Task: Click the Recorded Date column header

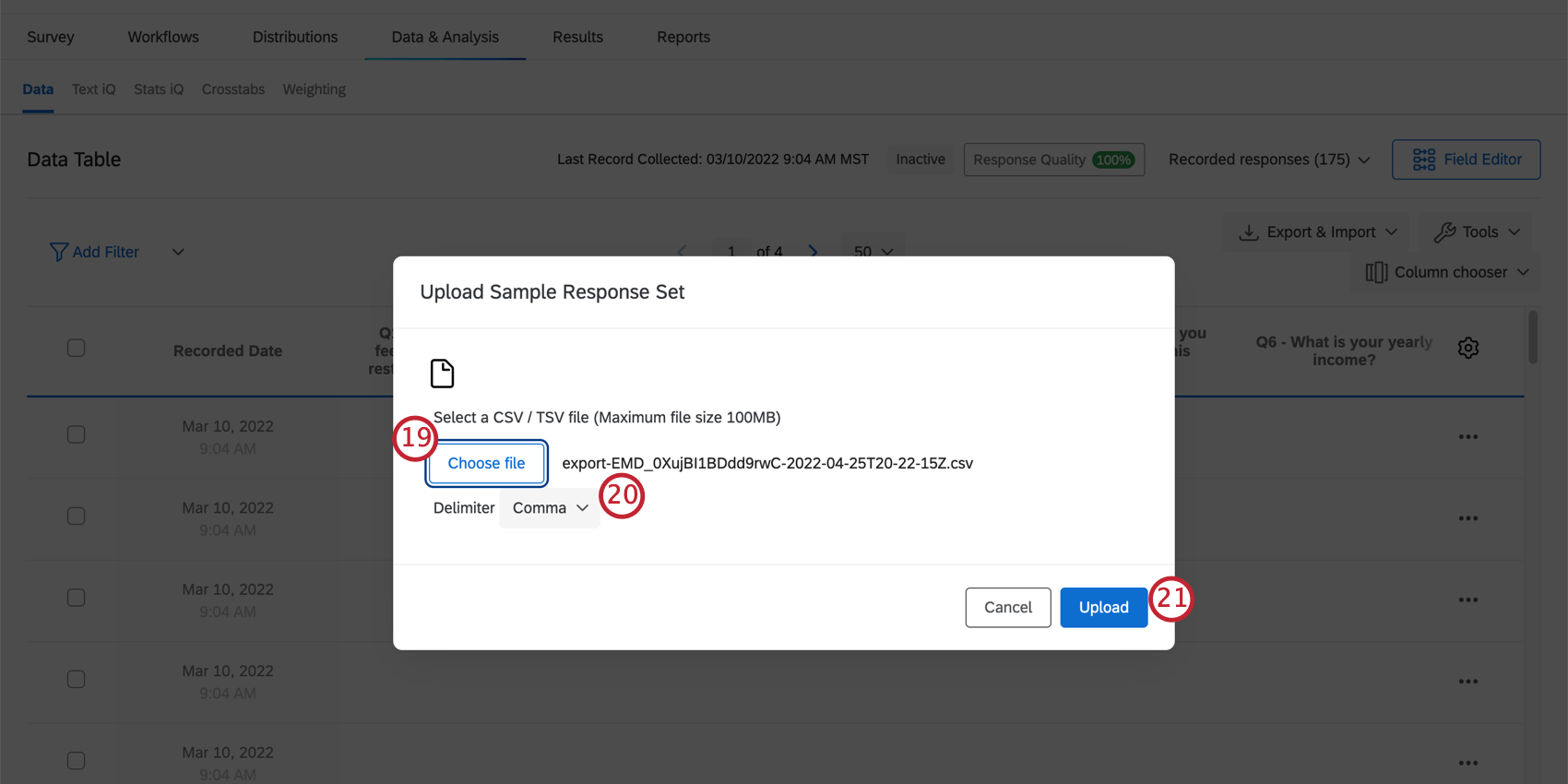Action: click(x=228, y=351)
